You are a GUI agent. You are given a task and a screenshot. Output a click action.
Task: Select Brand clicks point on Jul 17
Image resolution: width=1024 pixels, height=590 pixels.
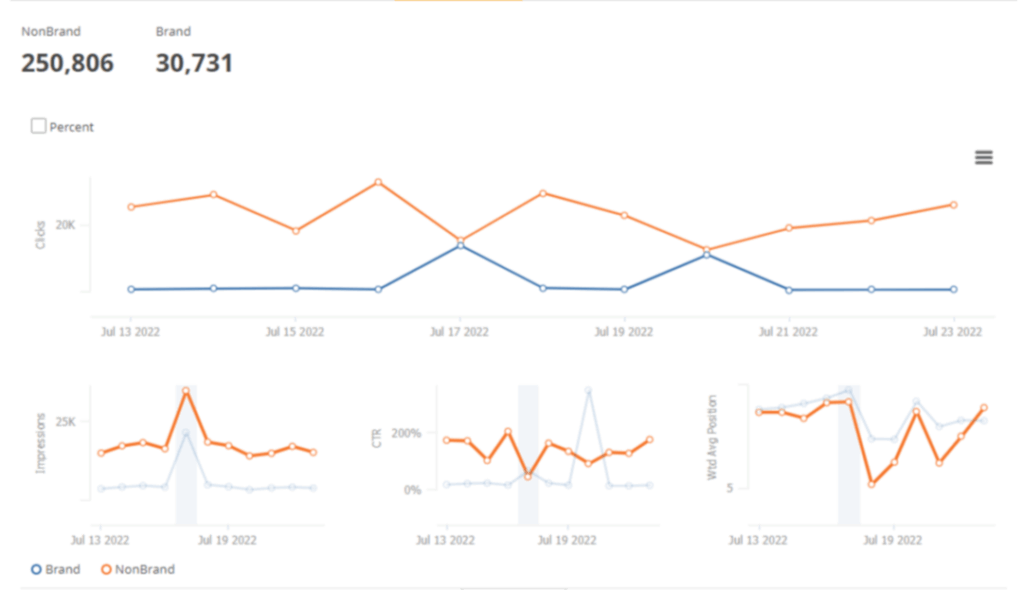pyautogui.click(x=460, y=245)
